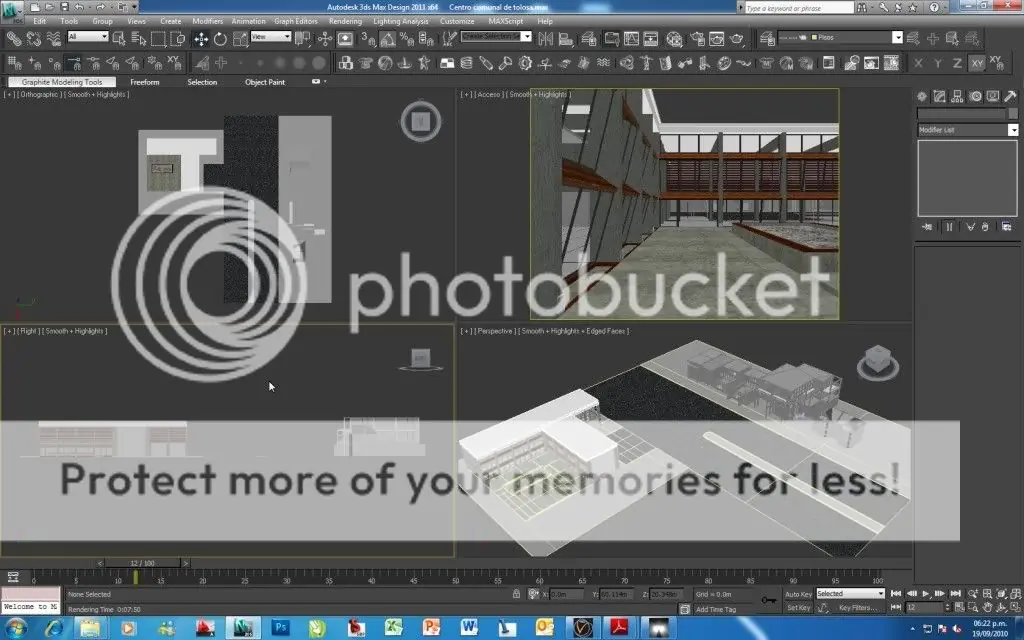Click the next frame arrow beside time slider

pos(185,563)
